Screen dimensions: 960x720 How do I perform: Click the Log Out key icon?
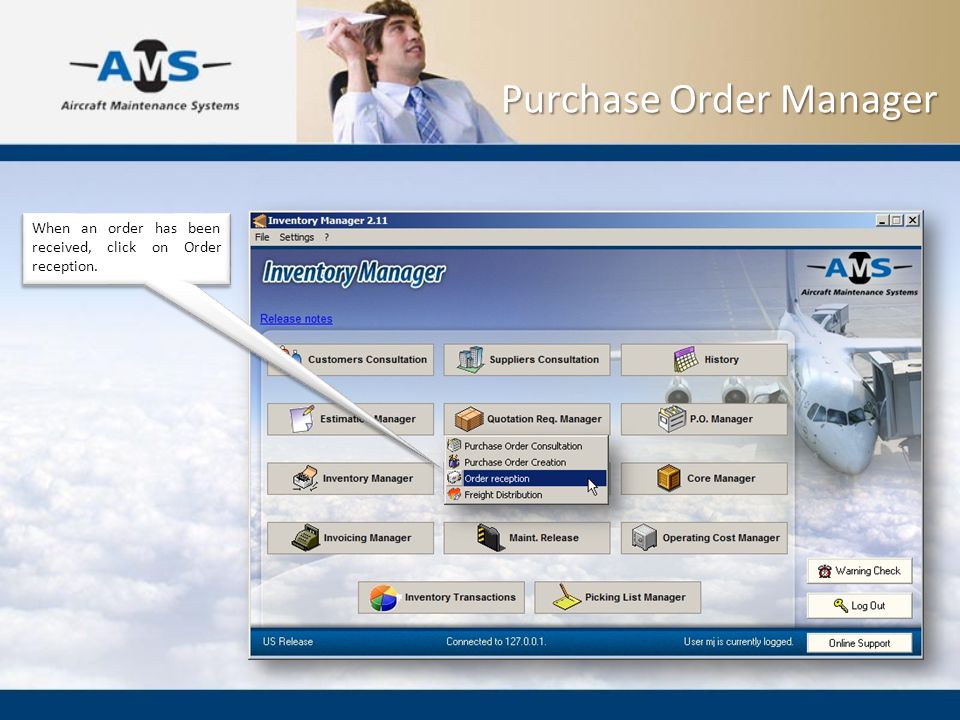click(841, 606)
